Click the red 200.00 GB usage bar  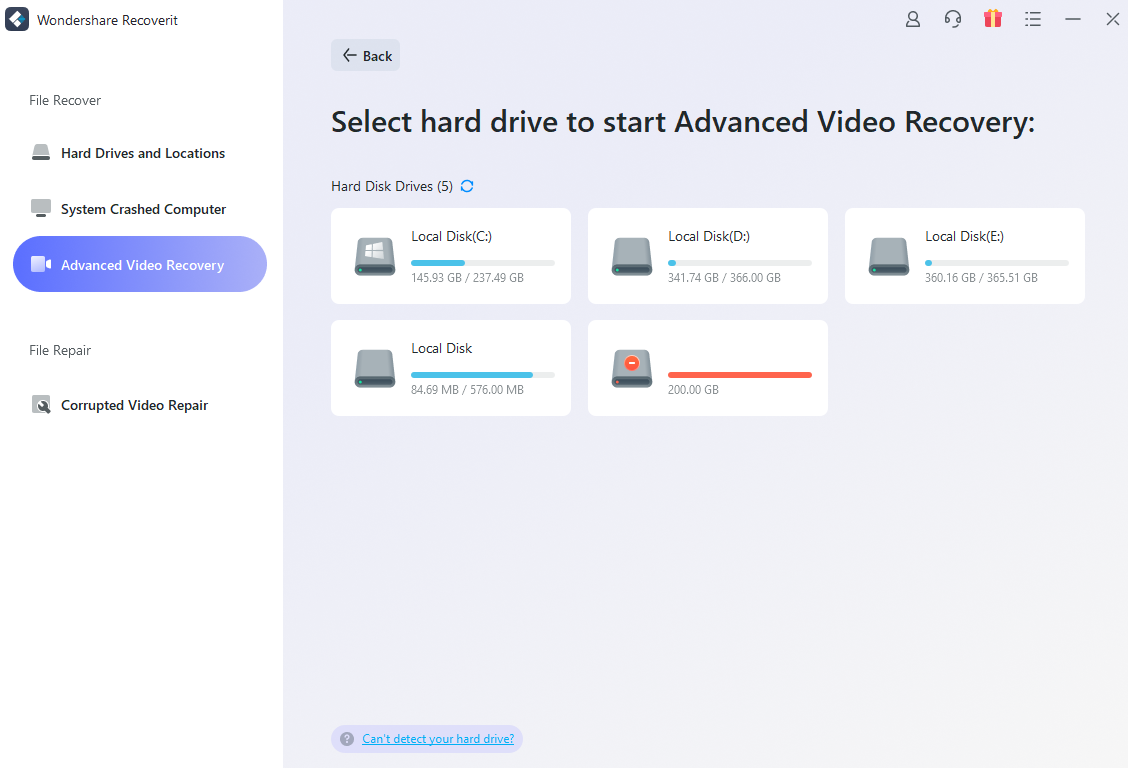pyautogui.click(x=740, y=375)
